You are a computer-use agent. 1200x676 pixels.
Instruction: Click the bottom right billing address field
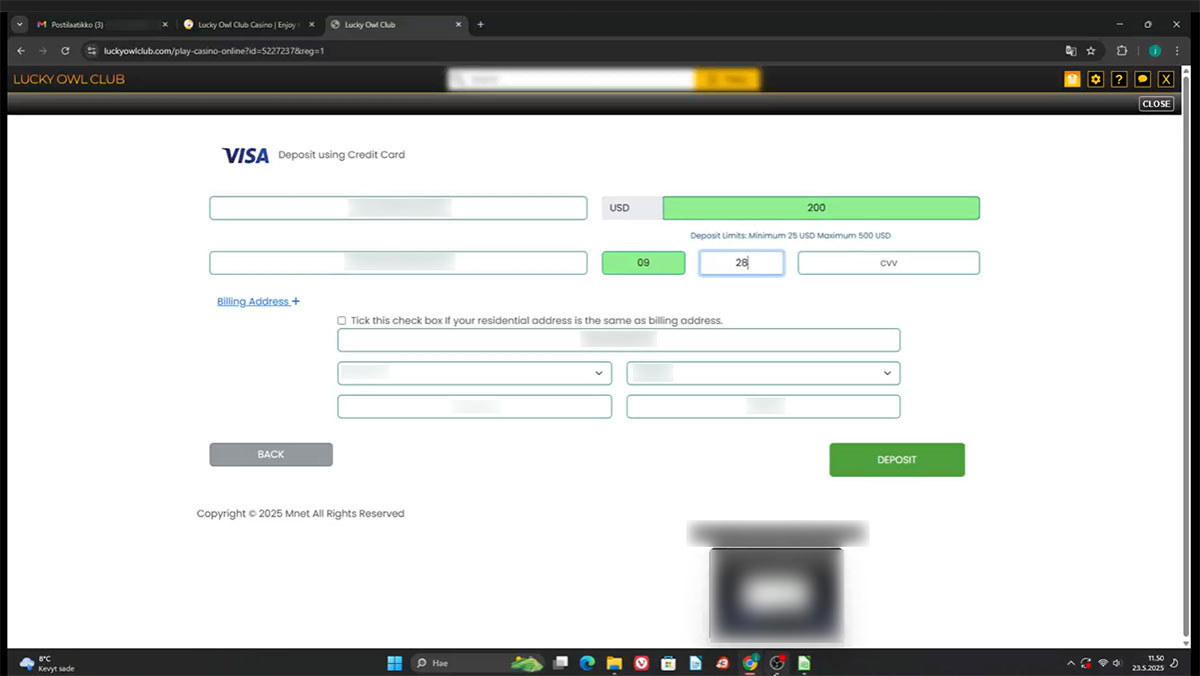click(x=763, y=407)
